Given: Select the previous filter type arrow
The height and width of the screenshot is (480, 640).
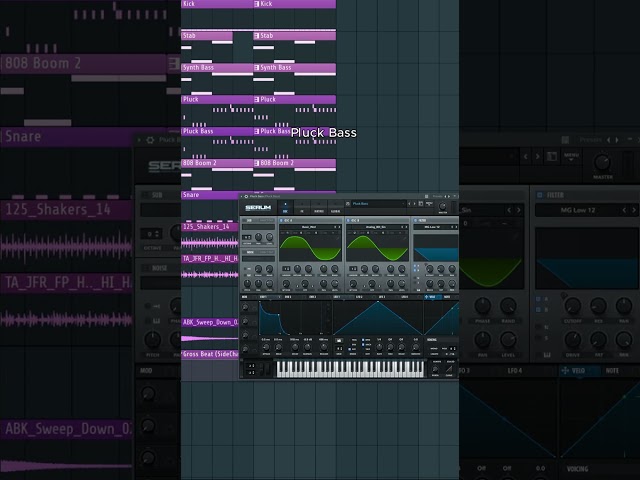Looking at the screenshot, I should 452,227.
